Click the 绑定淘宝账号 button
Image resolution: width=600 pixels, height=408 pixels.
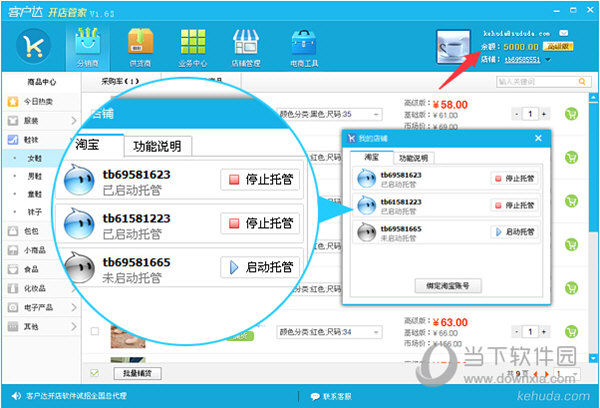(448, 286)
